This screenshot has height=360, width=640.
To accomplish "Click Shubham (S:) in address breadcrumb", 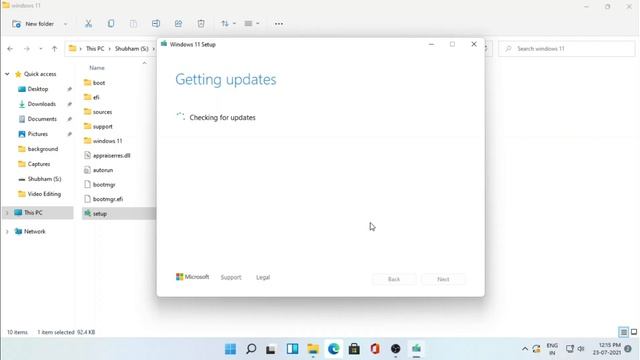I will click(x=131, y=49).
